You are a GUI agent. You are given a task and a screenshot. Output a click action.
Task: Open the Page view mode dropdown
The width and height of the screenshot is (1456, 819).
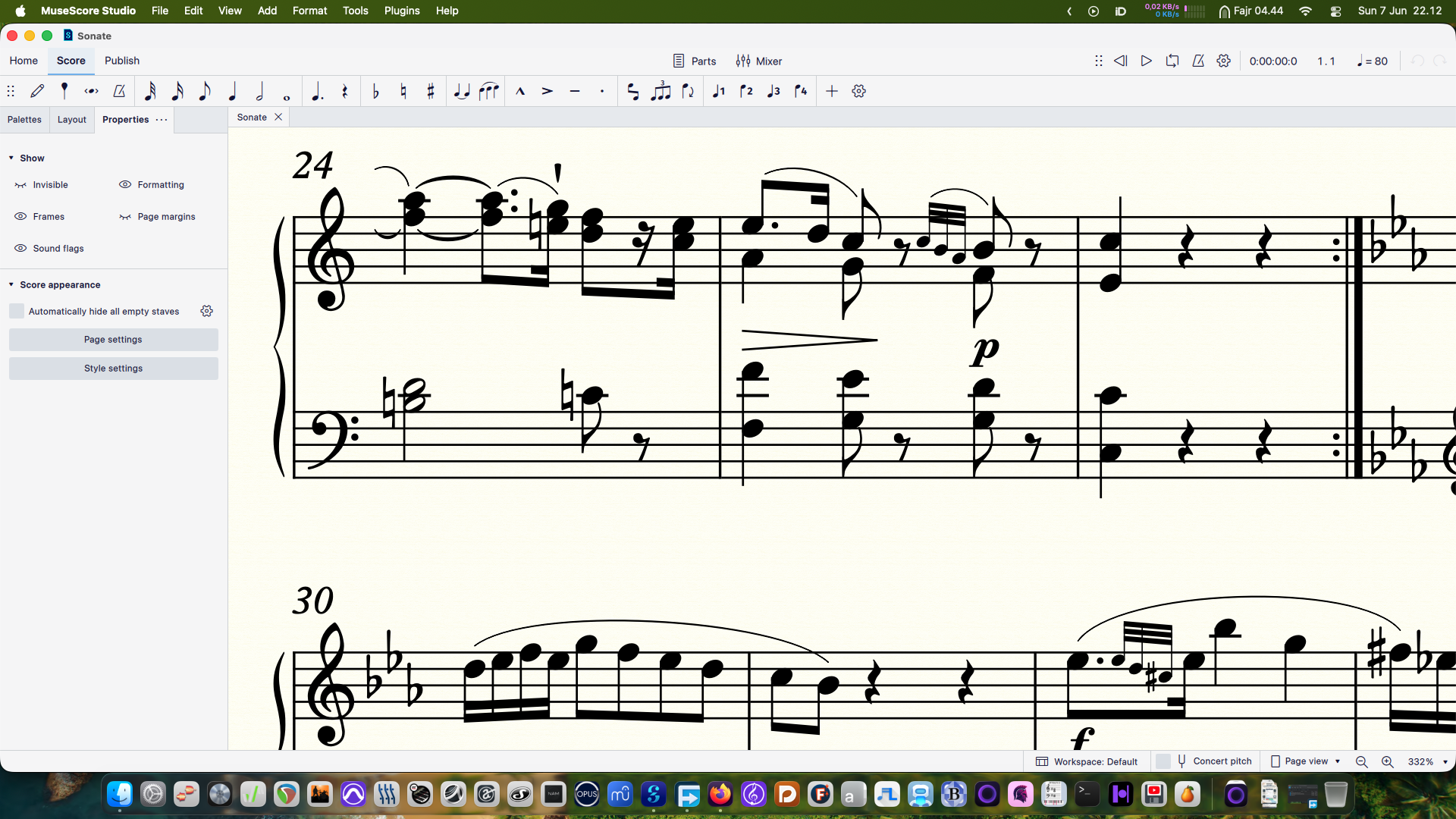click(x=1306, y=761)
